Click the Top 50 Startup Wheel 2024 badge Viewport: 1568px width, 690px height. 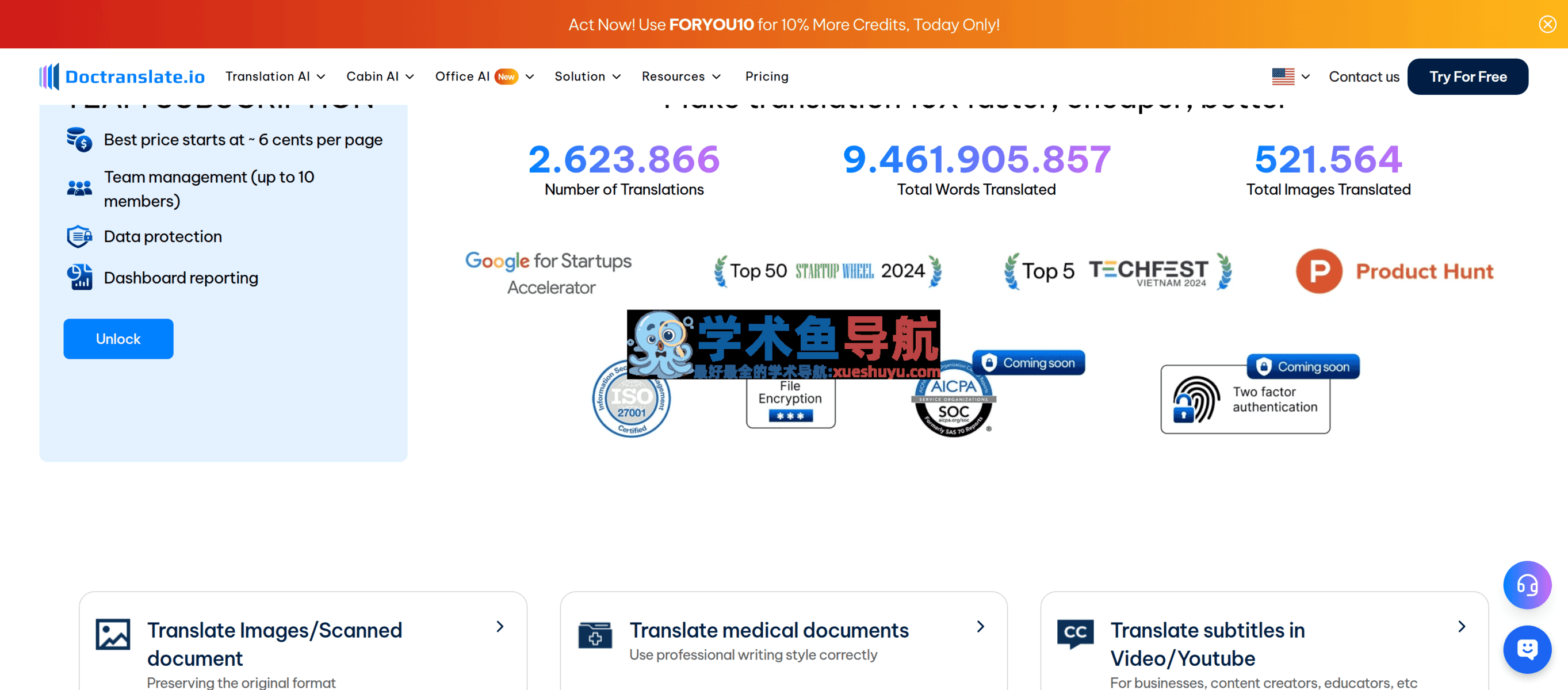tap(827, 271)
